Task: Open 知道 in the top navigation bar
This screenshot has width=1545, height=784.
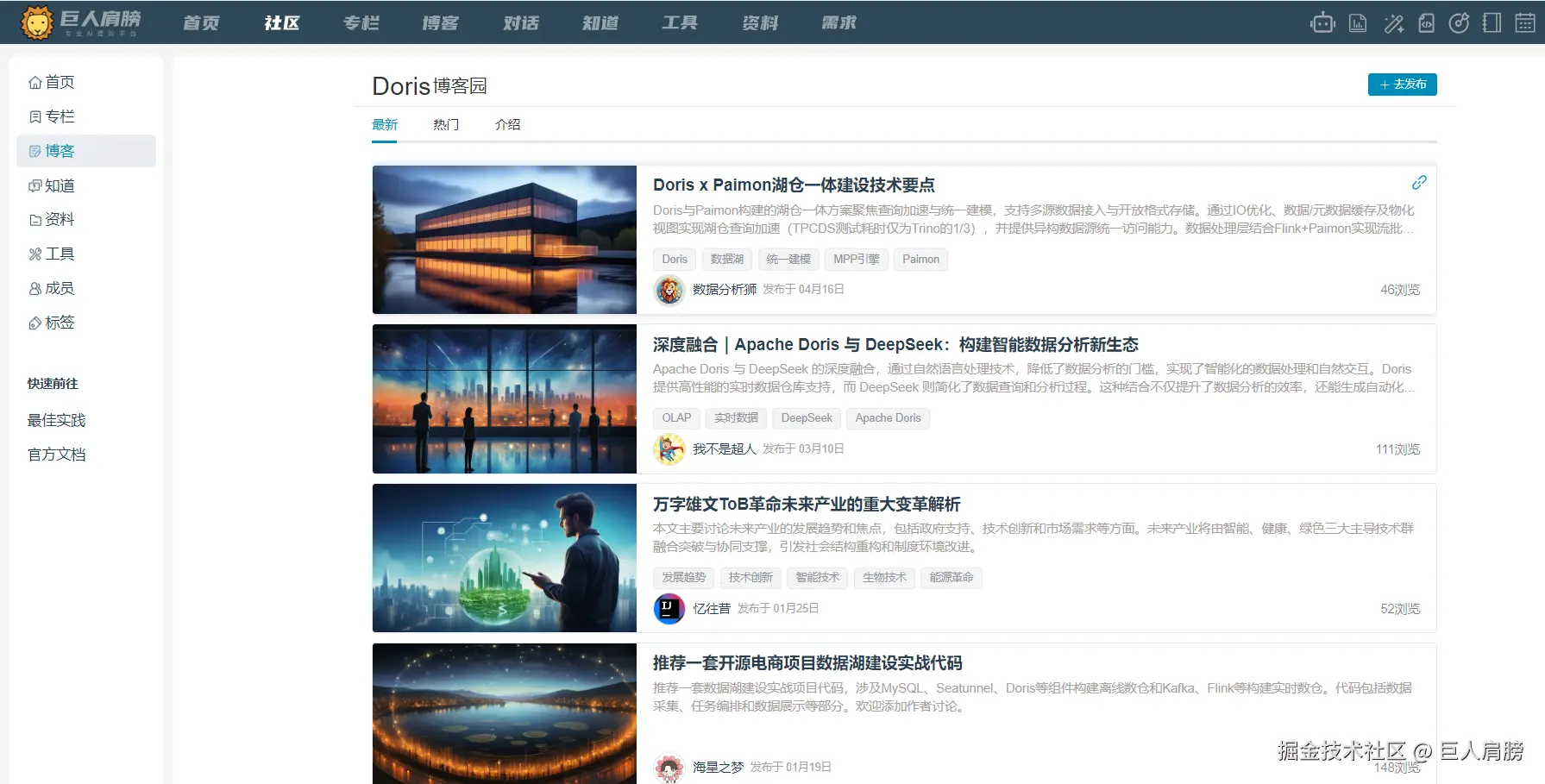Action: tap(600, 22)
